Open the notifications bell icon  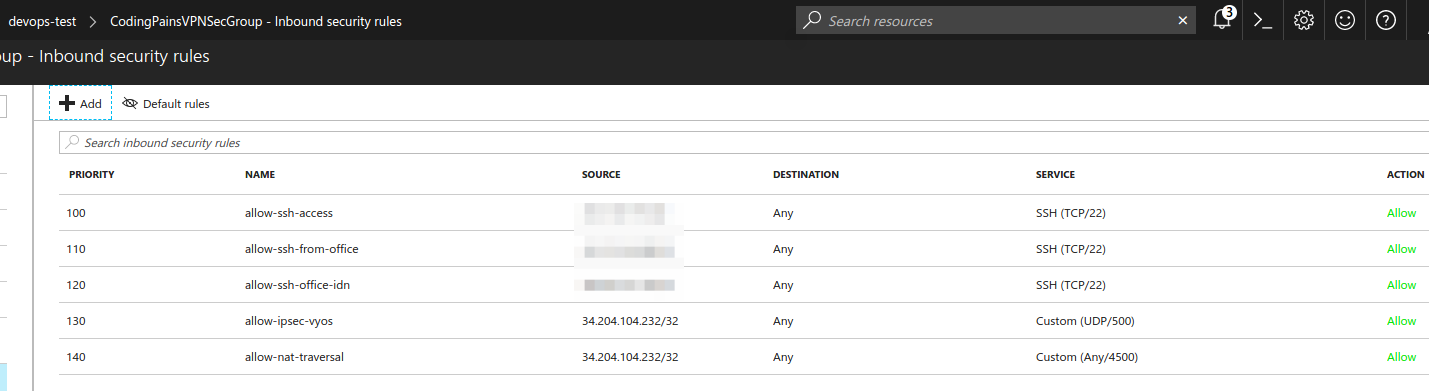tap(1222, 20)
